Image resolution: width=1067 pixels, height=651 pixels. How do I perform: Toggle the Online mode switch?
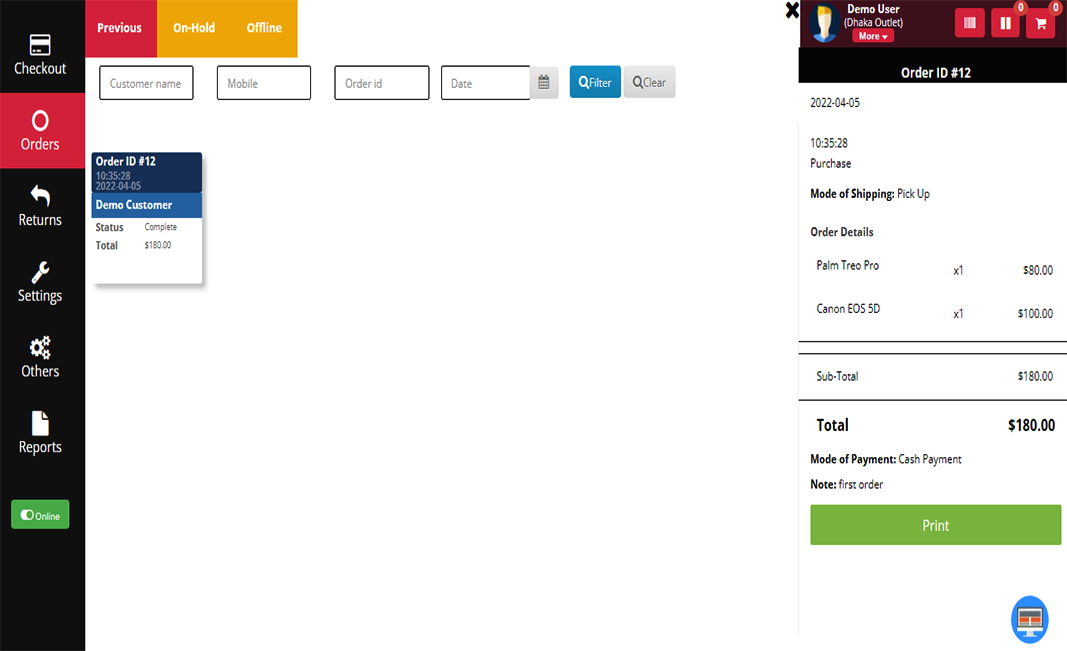point(40,515)
